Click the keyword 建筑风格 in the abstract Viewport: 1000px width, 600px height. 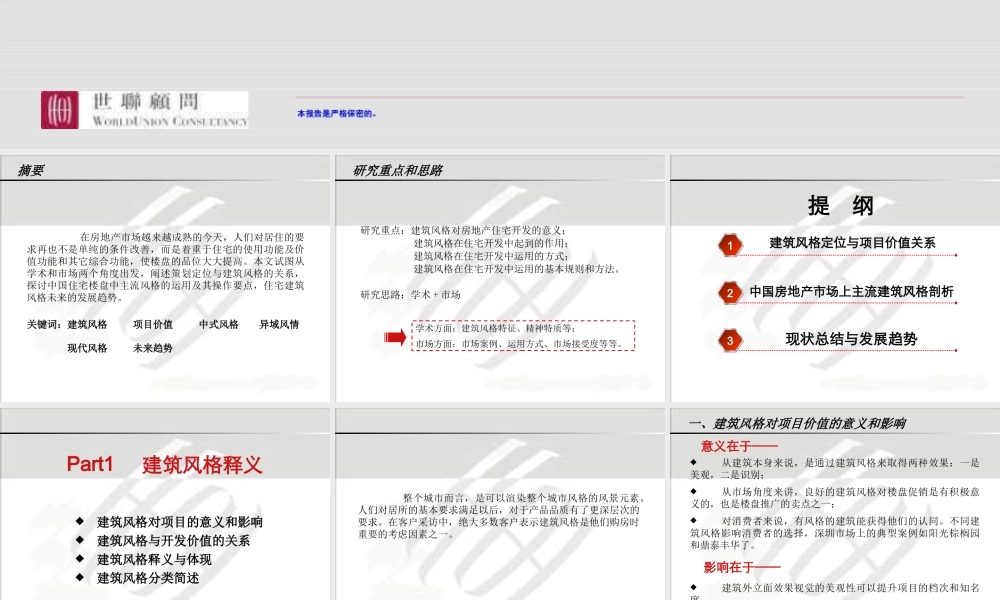87,325
